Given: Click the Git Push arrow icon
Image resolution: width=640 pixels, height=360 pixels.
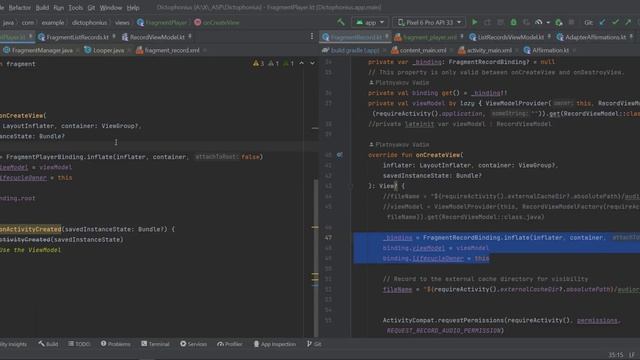Looking at the screenshot, I should point(628,22).
